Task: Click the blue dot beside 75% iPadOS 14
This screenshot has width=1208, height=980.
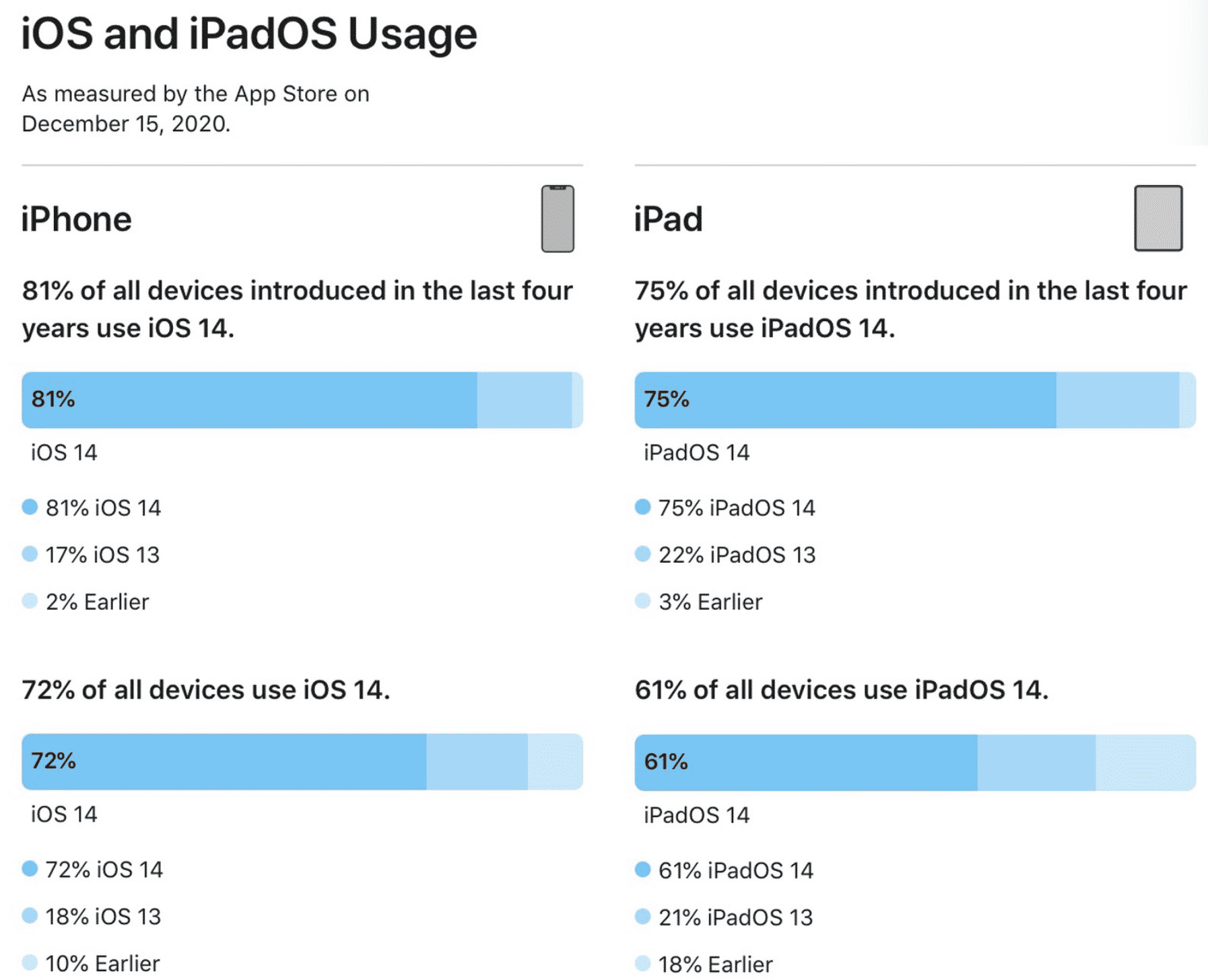Action: (x=642, y=507)
